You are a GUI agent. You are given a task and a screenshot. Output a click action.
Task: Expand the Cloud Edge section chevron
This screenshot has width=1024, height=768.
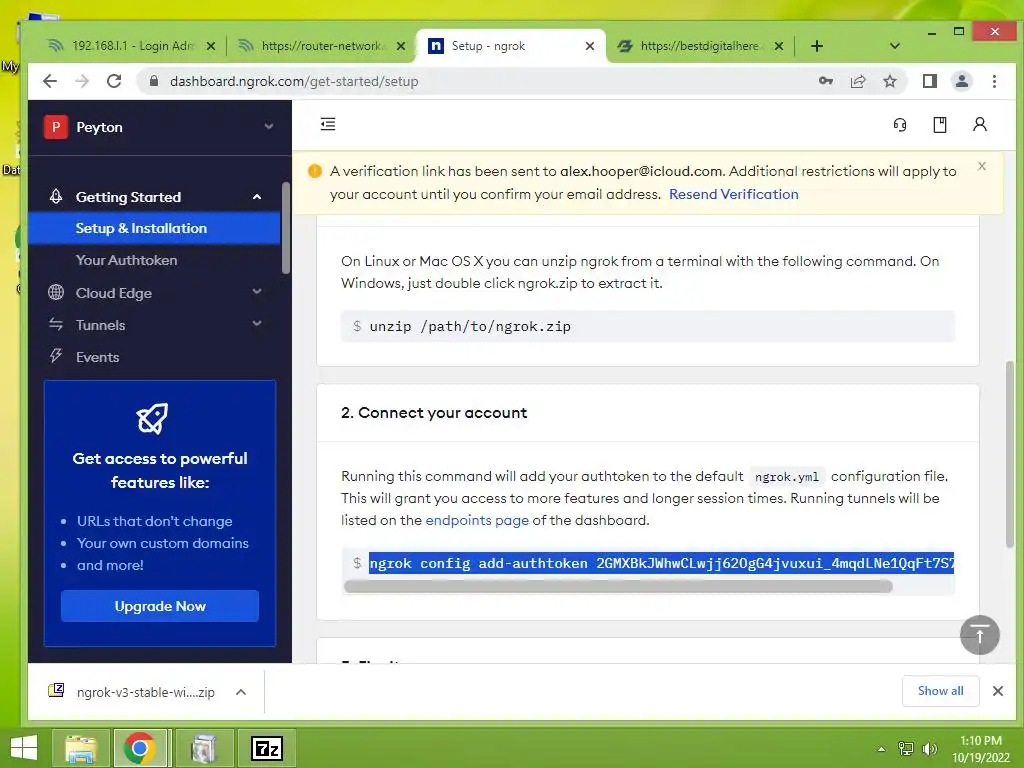pos(257,291)
